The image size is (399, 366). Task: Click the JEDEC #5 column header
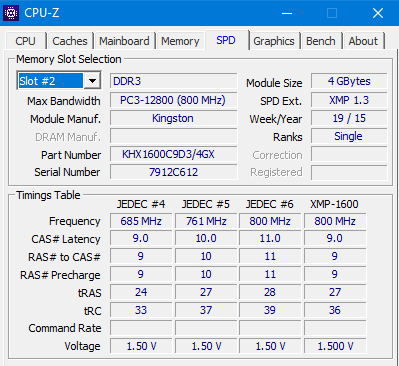206,204
